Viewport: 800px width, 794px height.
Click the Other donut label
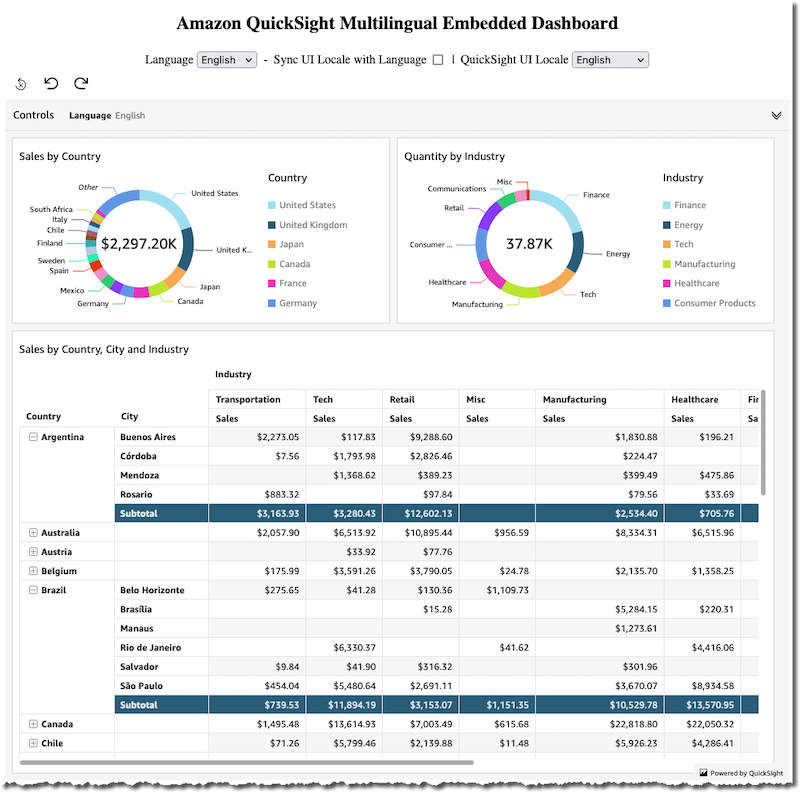tap(88, 187)
